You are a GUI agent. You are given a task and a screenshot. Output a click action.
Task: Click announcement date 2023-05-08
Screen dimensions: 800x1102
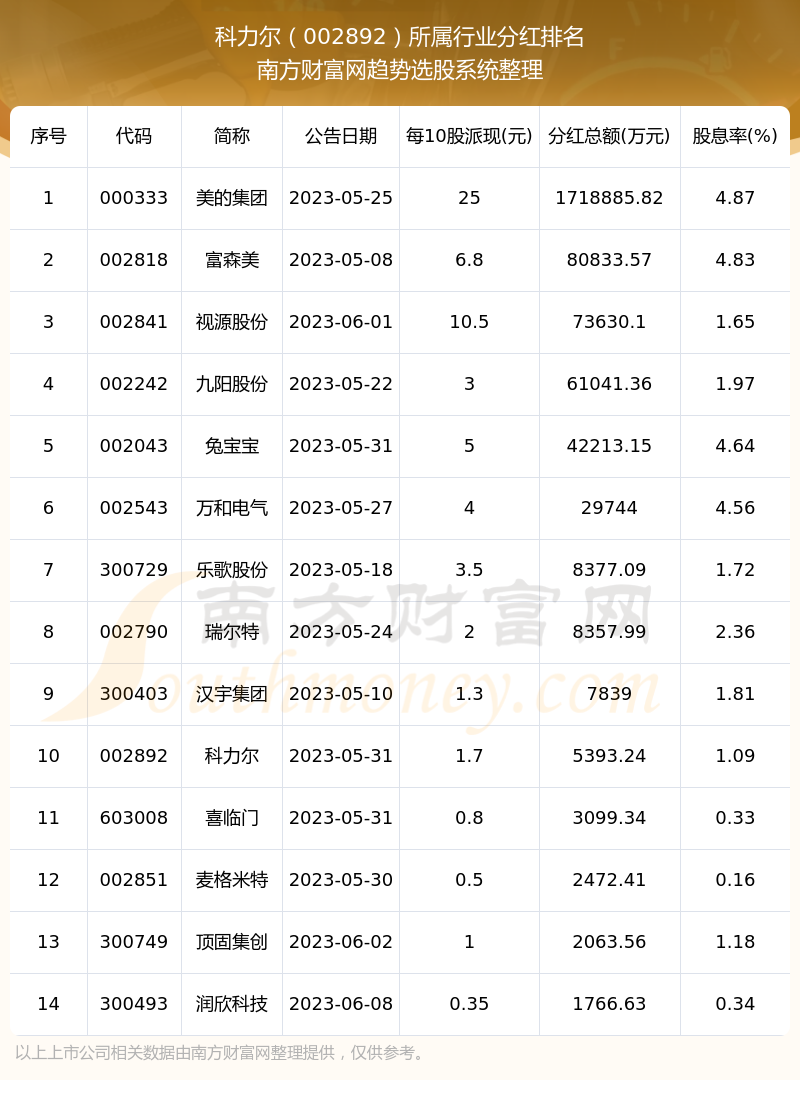(341, 260)
